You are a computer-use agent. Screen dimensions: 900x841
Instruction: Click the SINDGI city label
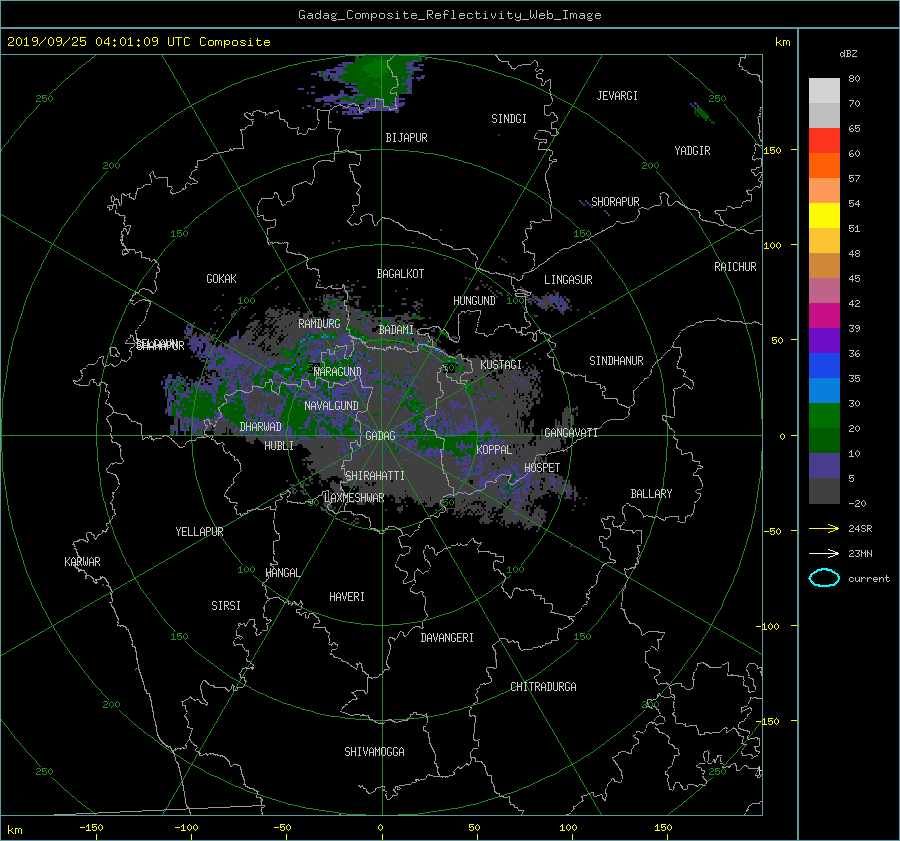click(509, 119)
